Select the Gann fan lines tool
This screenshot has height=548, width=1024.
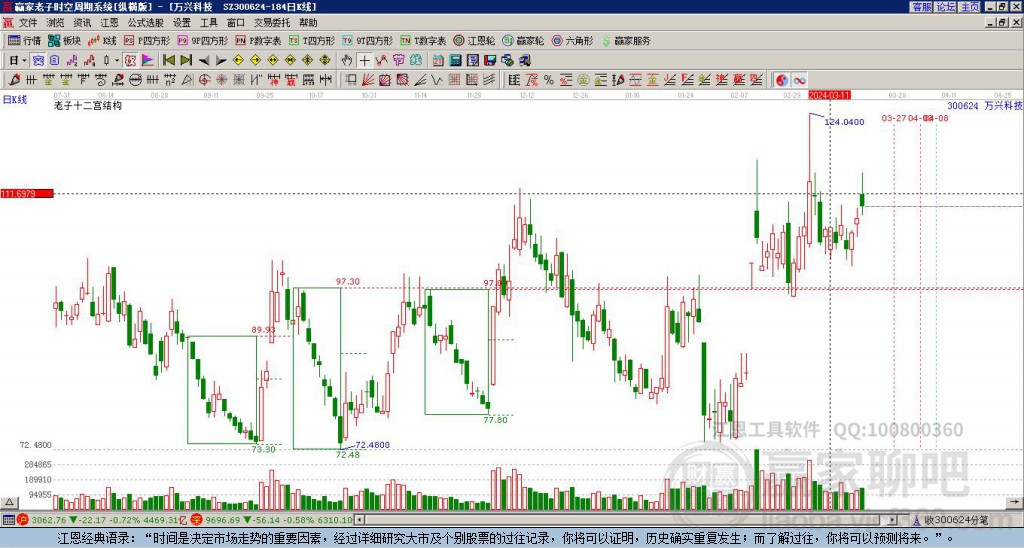pos(368,80)
